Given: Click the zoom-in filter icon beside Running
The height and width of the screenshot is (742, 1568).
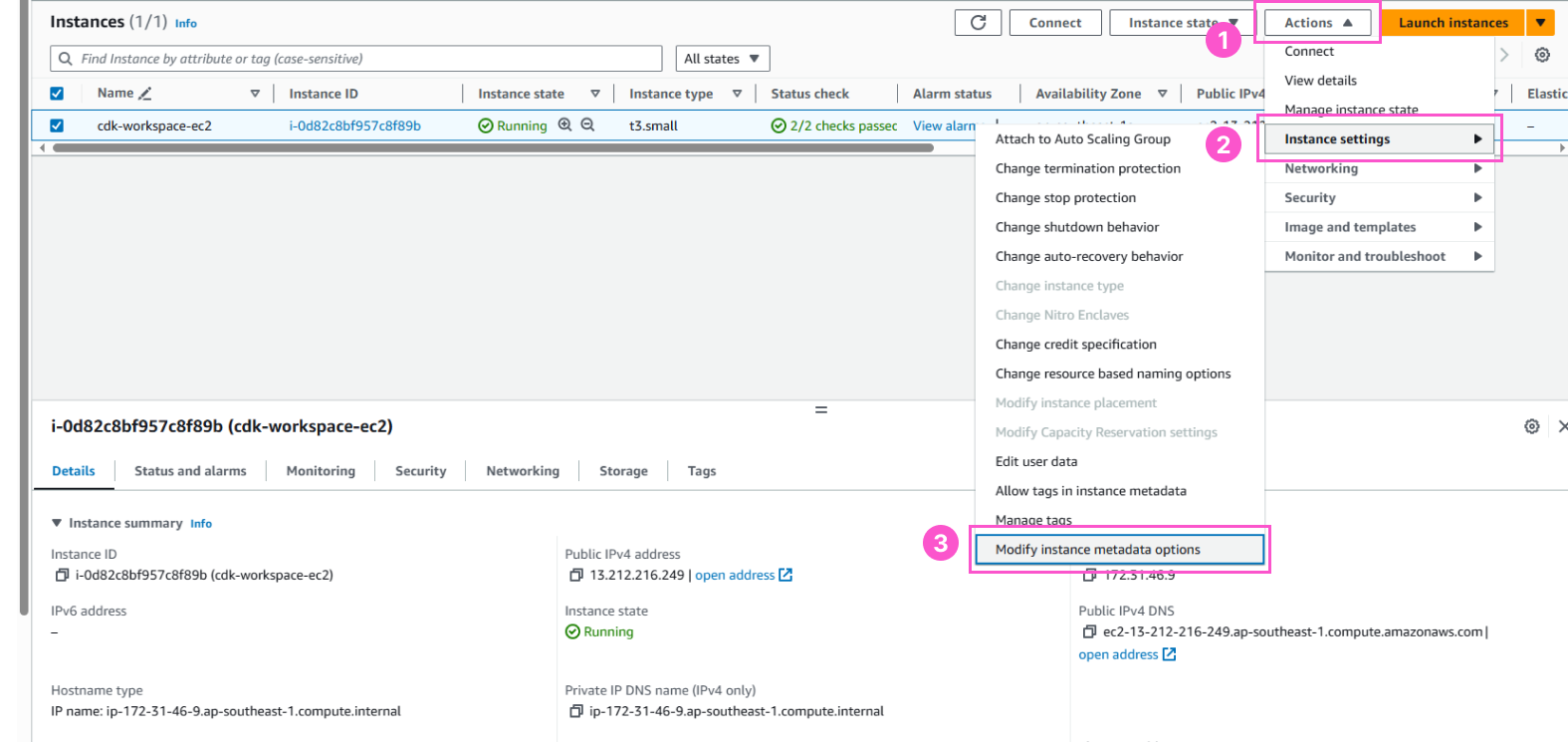Looking at the screenshot, I should 565,125.
